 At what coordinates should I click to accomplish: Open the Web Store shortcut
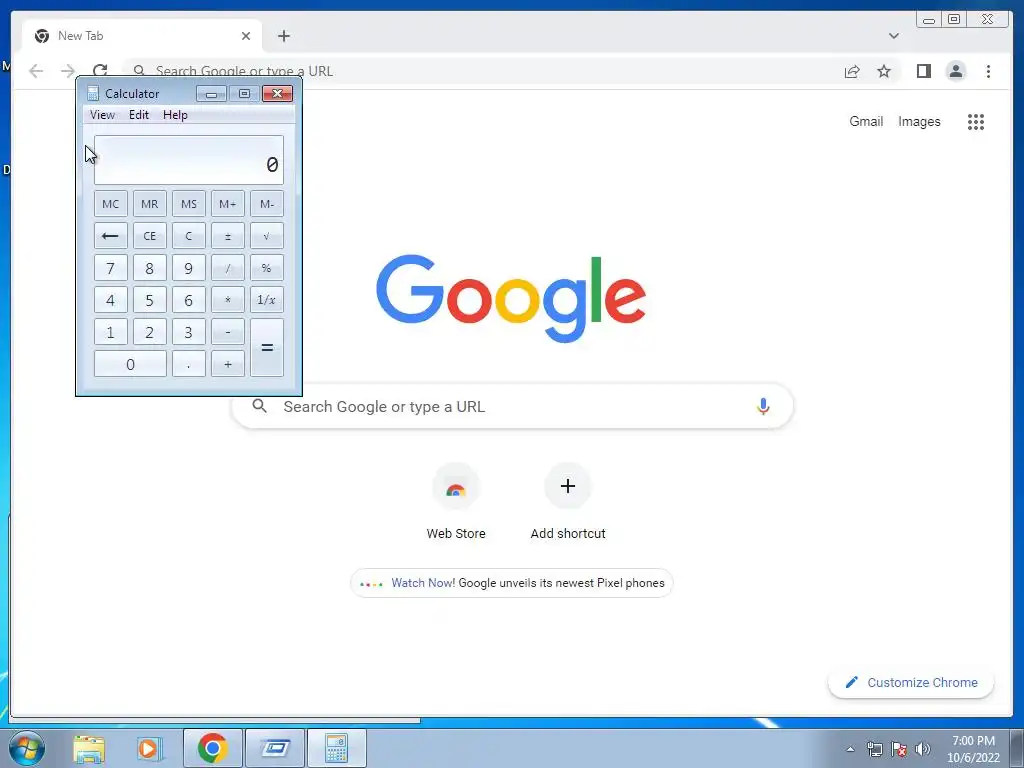[456, 502]
